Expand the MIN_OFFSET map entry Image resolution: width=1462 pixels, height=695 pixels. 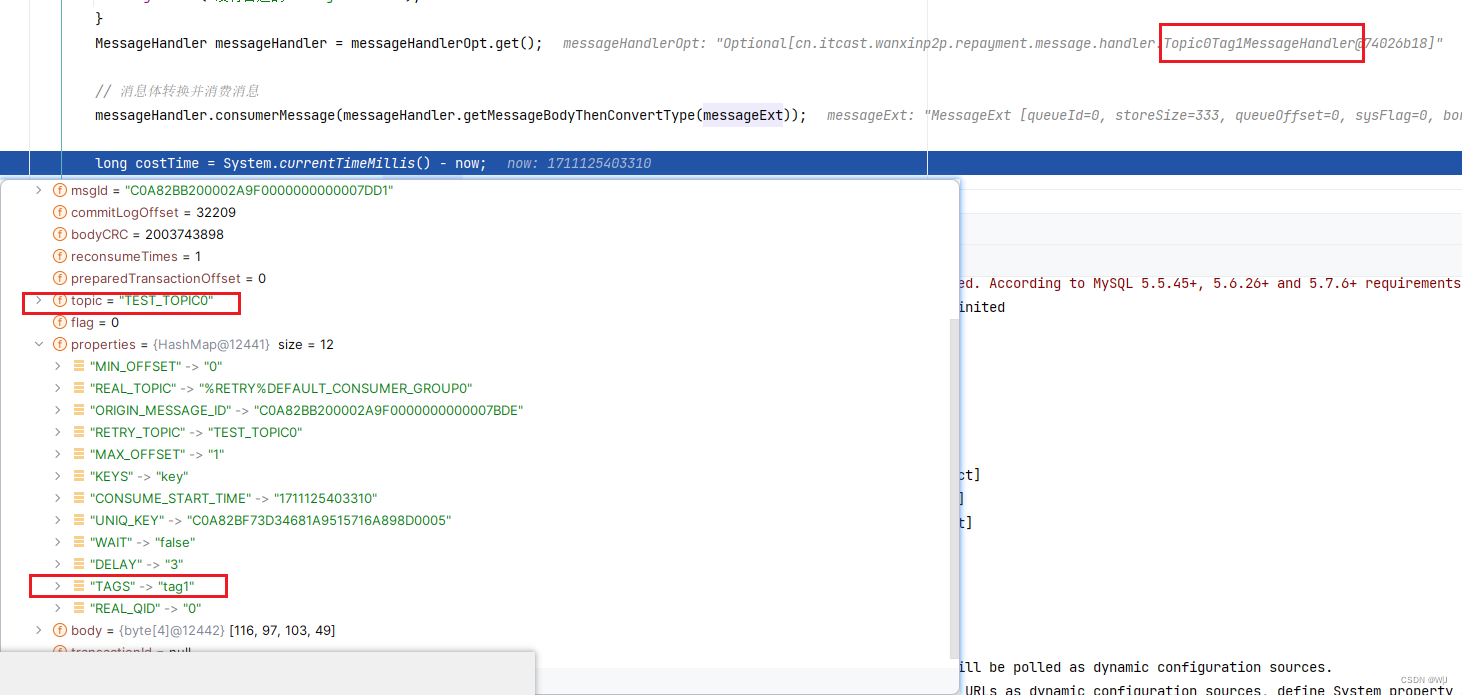click(58, 366)
